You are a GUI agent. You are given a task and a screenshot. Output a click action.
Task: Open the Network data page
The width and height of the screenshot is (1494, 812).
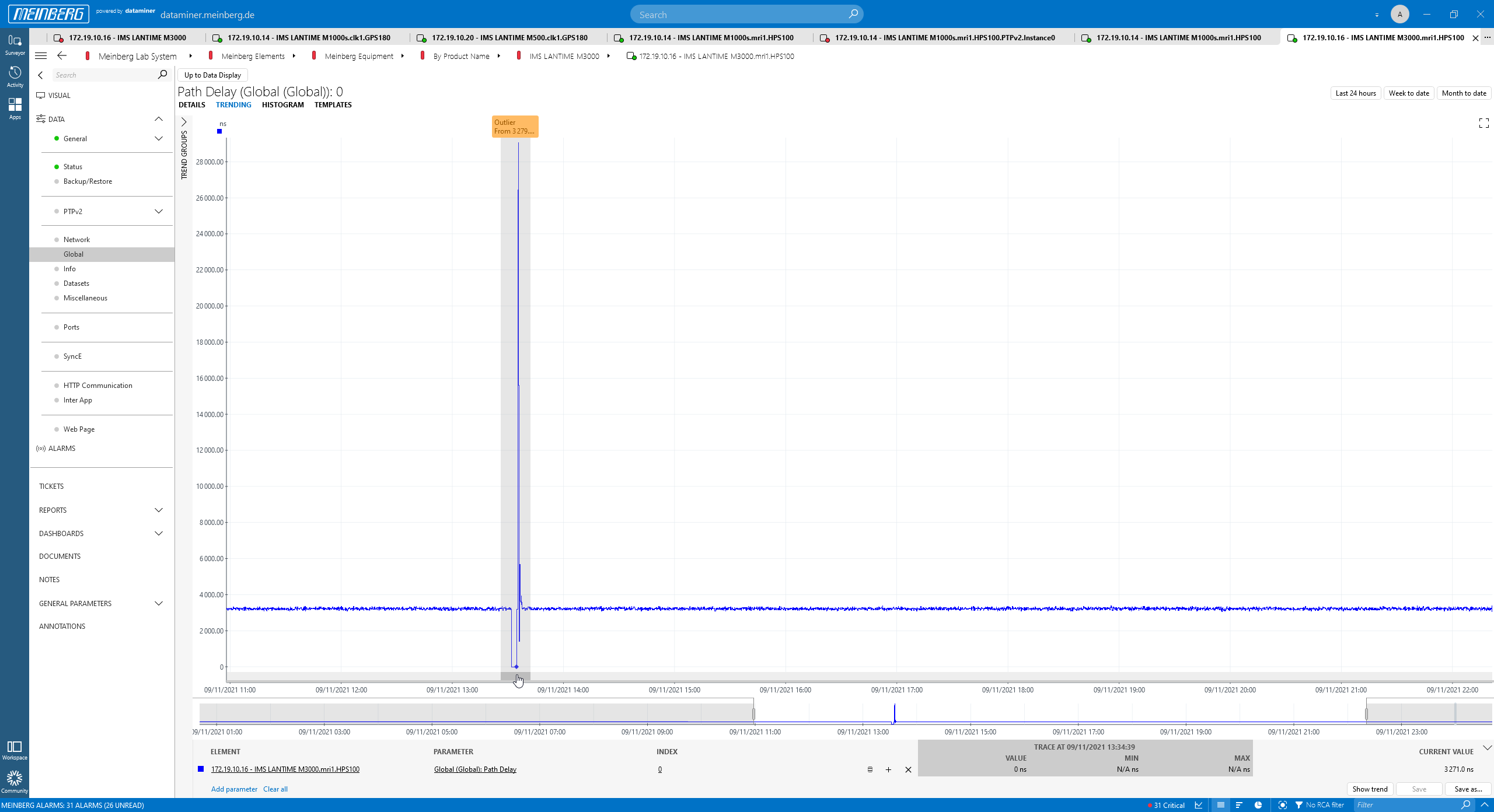tap(76, 240)
